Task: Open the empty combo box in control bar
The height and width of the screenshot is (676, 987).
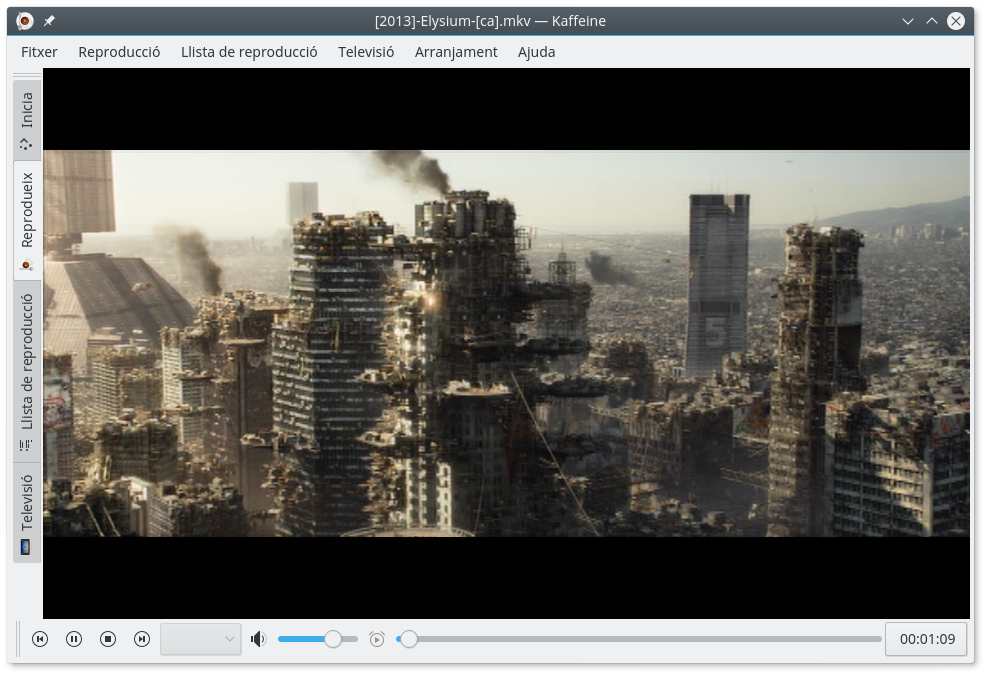Action: coord(201,639)
